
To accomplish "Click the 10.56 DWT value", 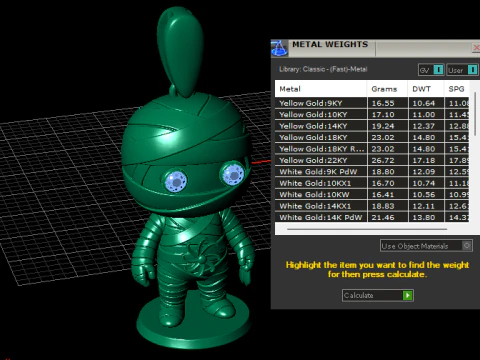I will tap(424, 195).
